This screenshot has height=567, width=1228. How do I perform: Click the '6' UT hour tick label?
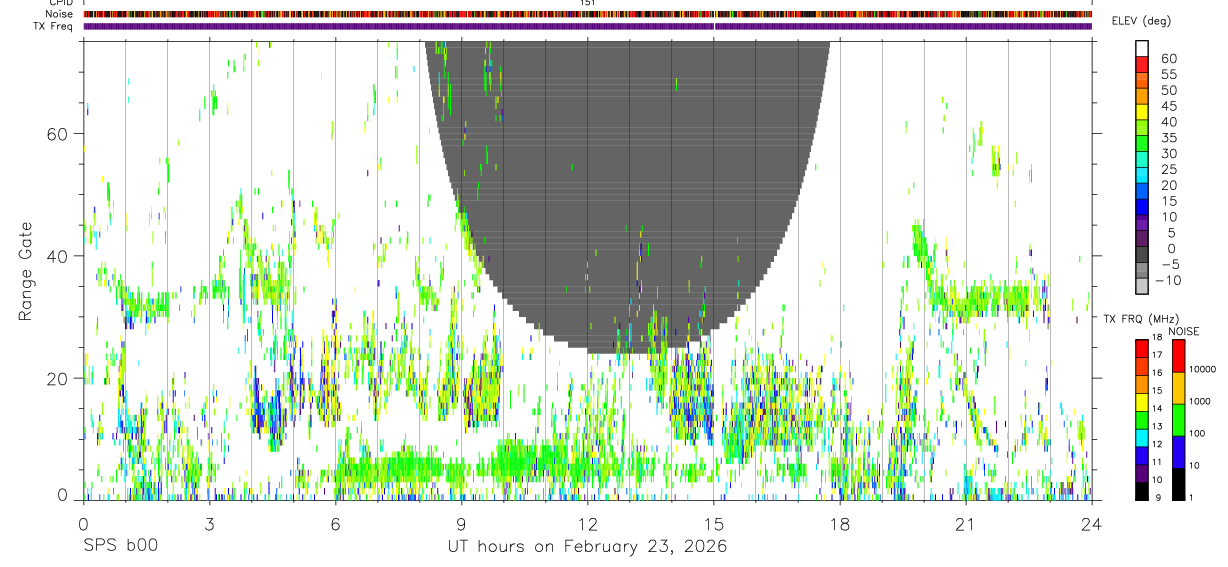point(335,523)
